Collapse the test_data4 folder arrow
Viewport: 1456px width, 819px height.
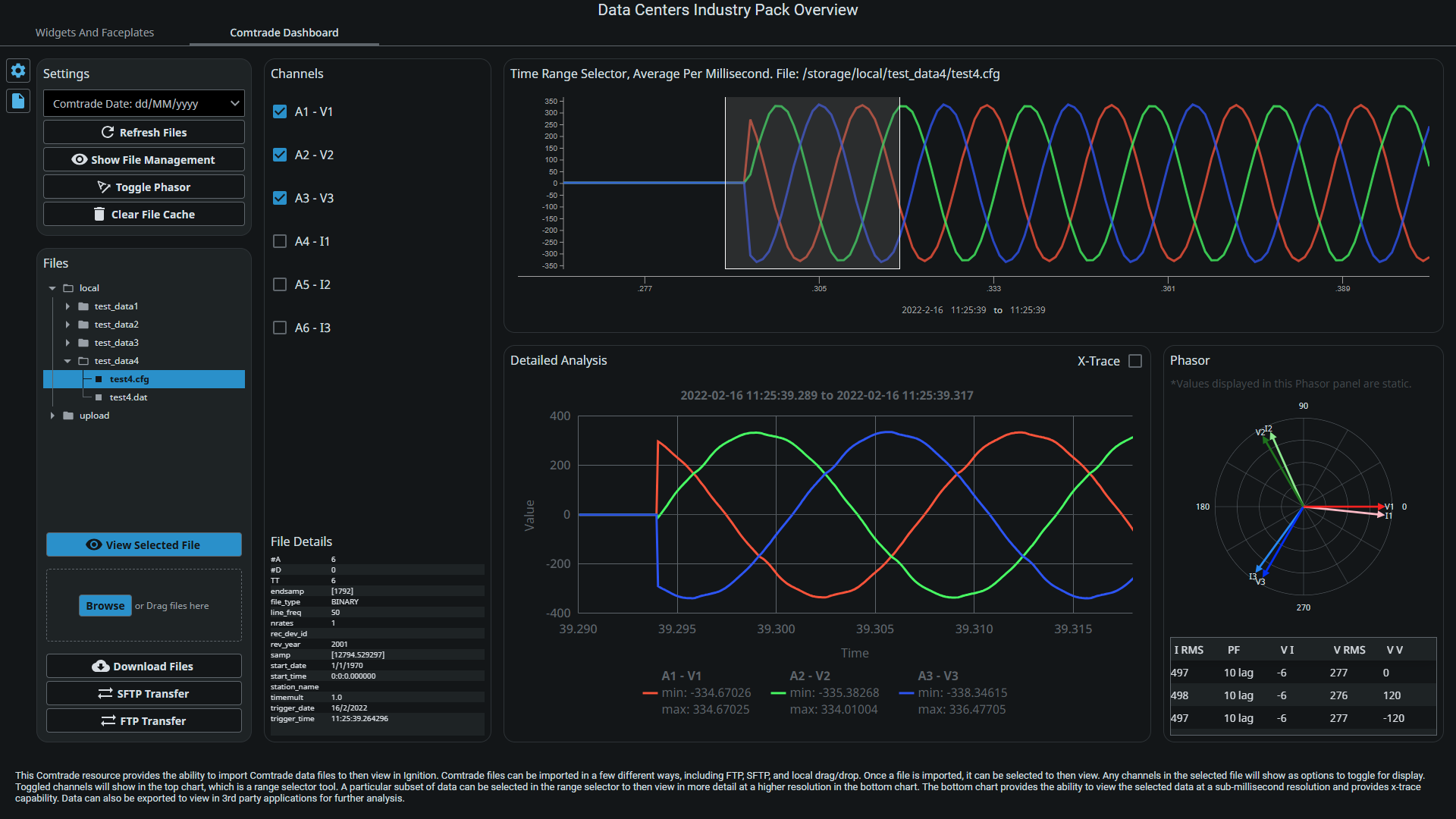click(x=67, y=361)
